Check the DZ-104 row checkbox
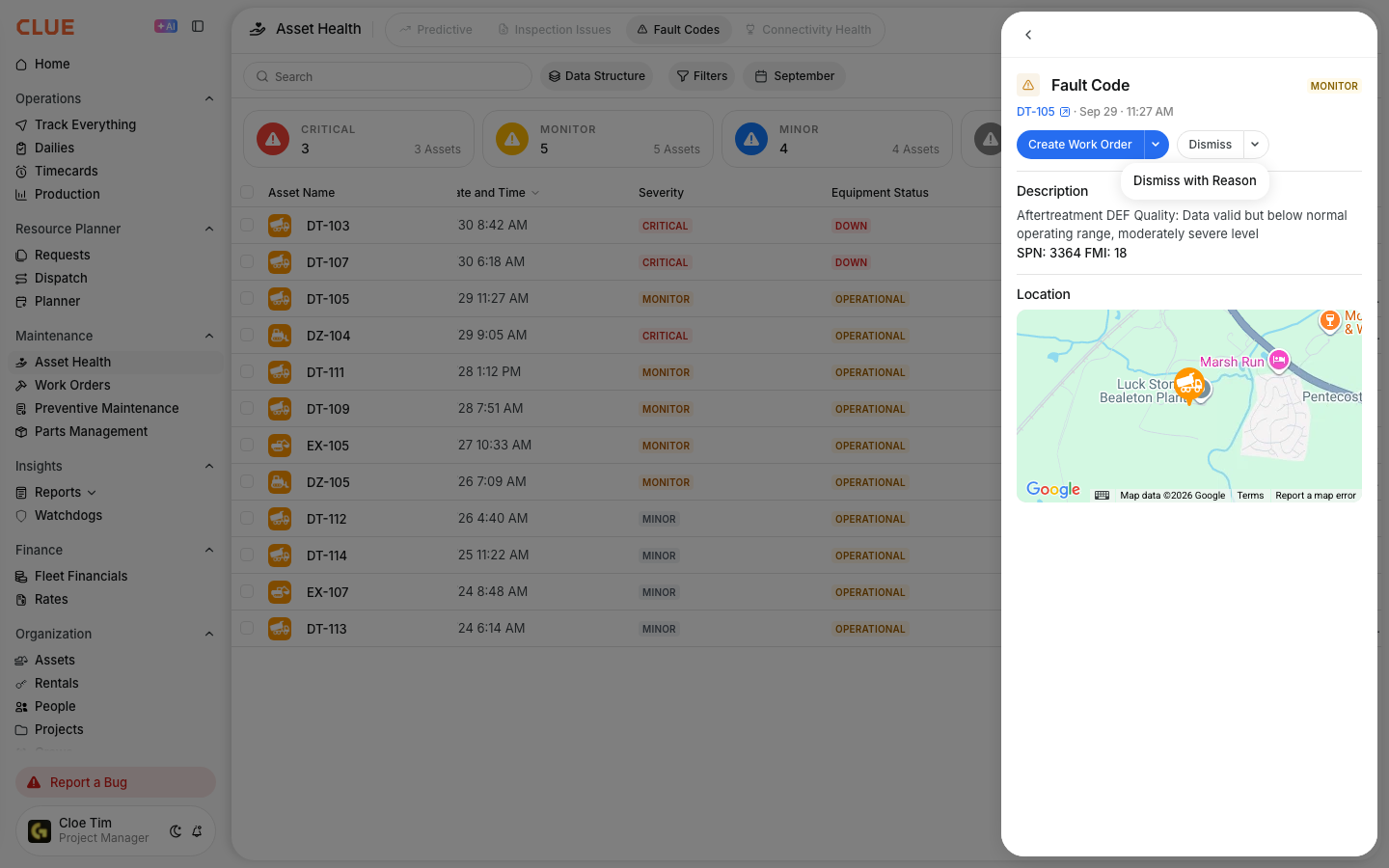This screenshot has width=1389, height=868. [x=247, y=335]
